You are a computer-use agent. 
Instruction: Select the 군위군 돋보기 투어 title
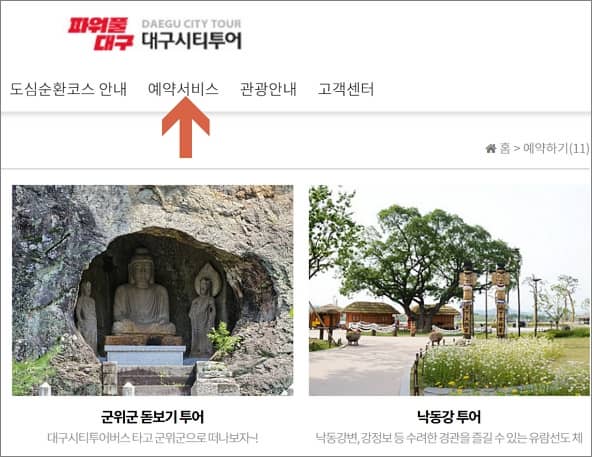click(x=153, y=417)
